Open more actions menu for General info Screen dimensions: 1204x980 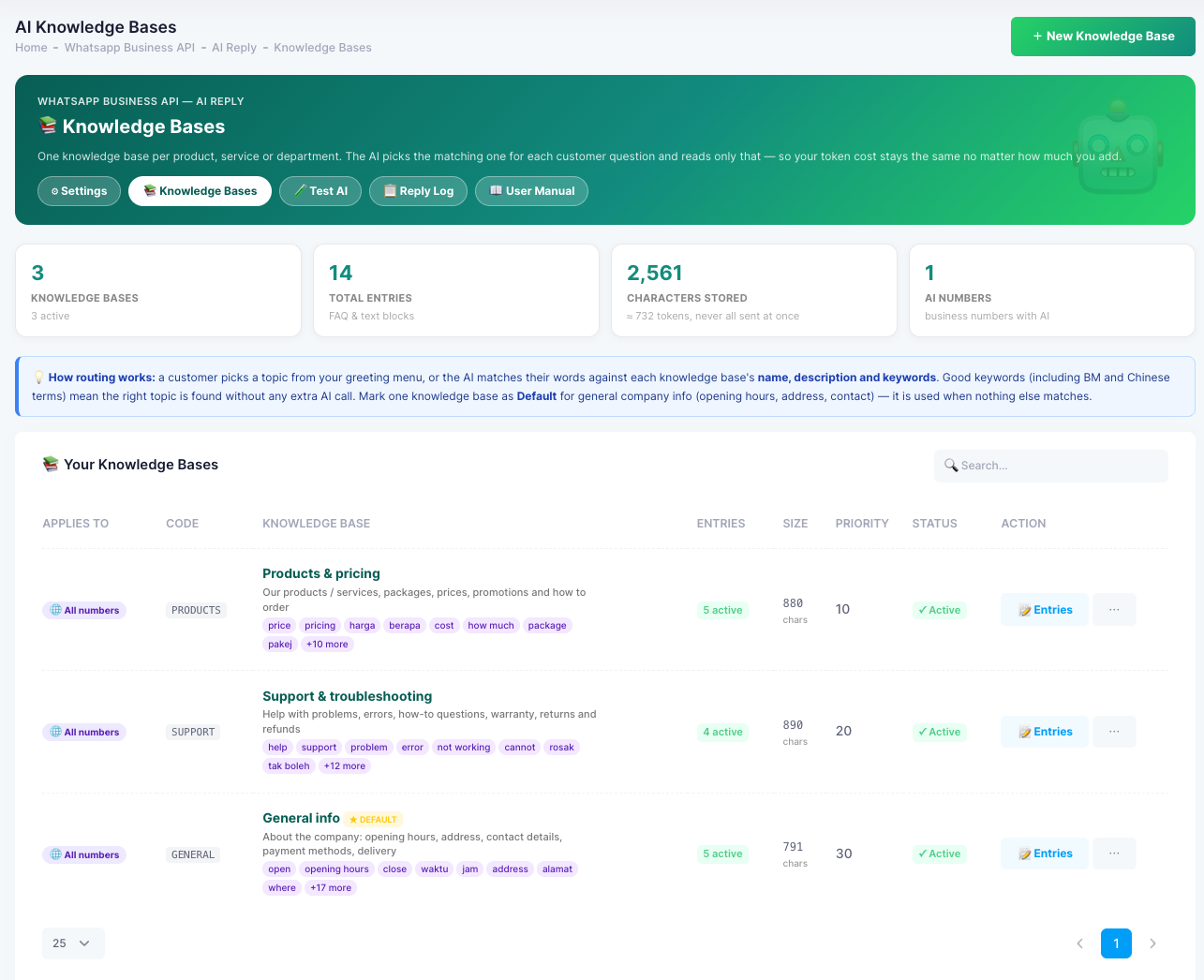coord(1114,854)
